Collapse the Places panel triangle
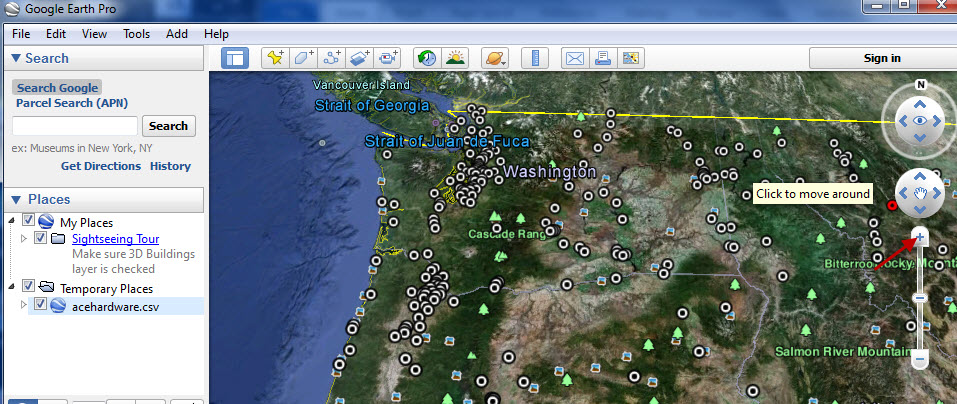The height and width of the screenshot is (404, 957). pos(16,200)
